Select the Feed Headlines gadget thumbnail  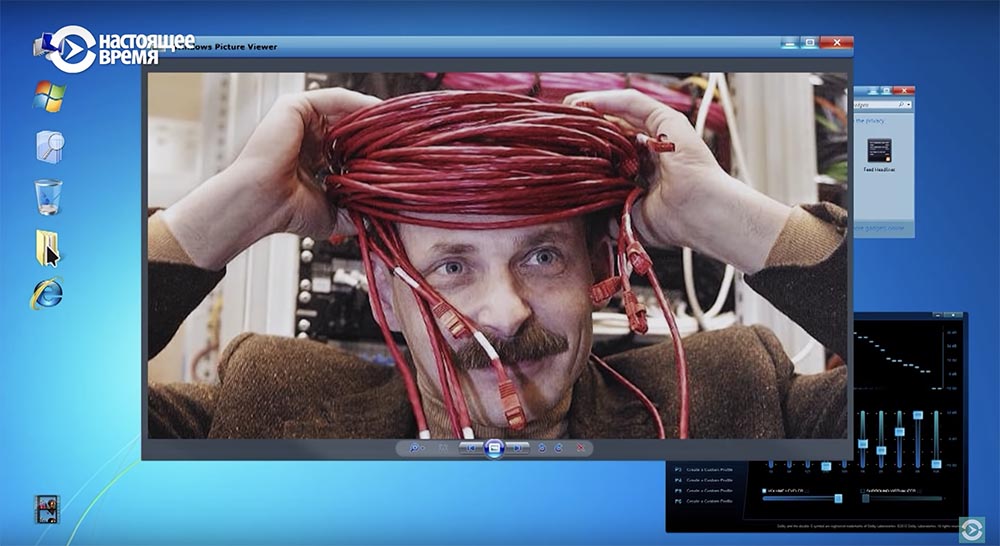click(879, 151)
